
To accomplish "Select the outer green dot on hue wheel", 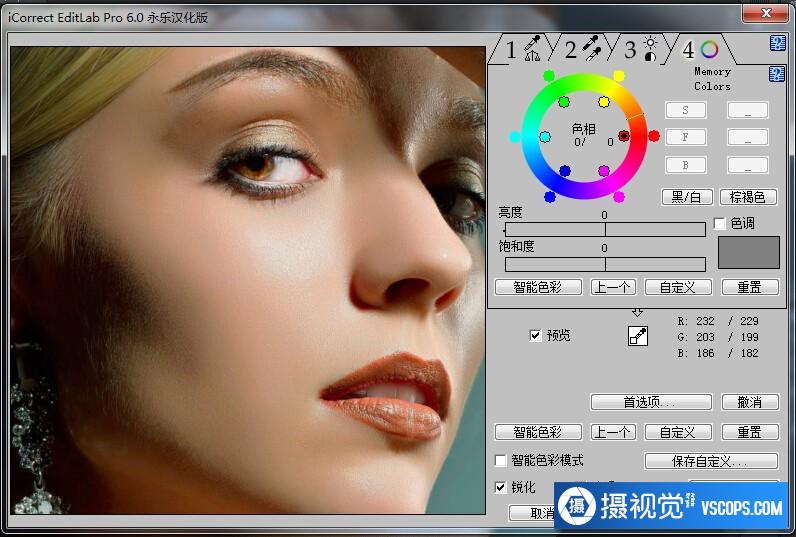I will coord(549,76).
